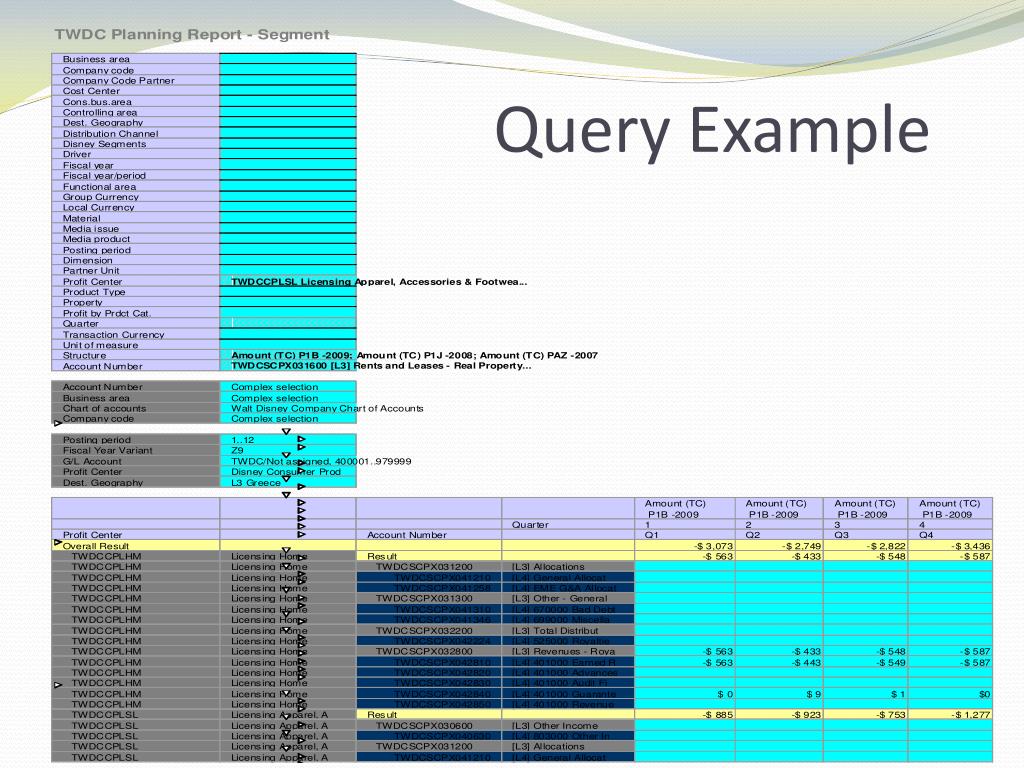1024x768 pixels.
Task: Select the Query Example heading
Action: [x=712, y=131]
